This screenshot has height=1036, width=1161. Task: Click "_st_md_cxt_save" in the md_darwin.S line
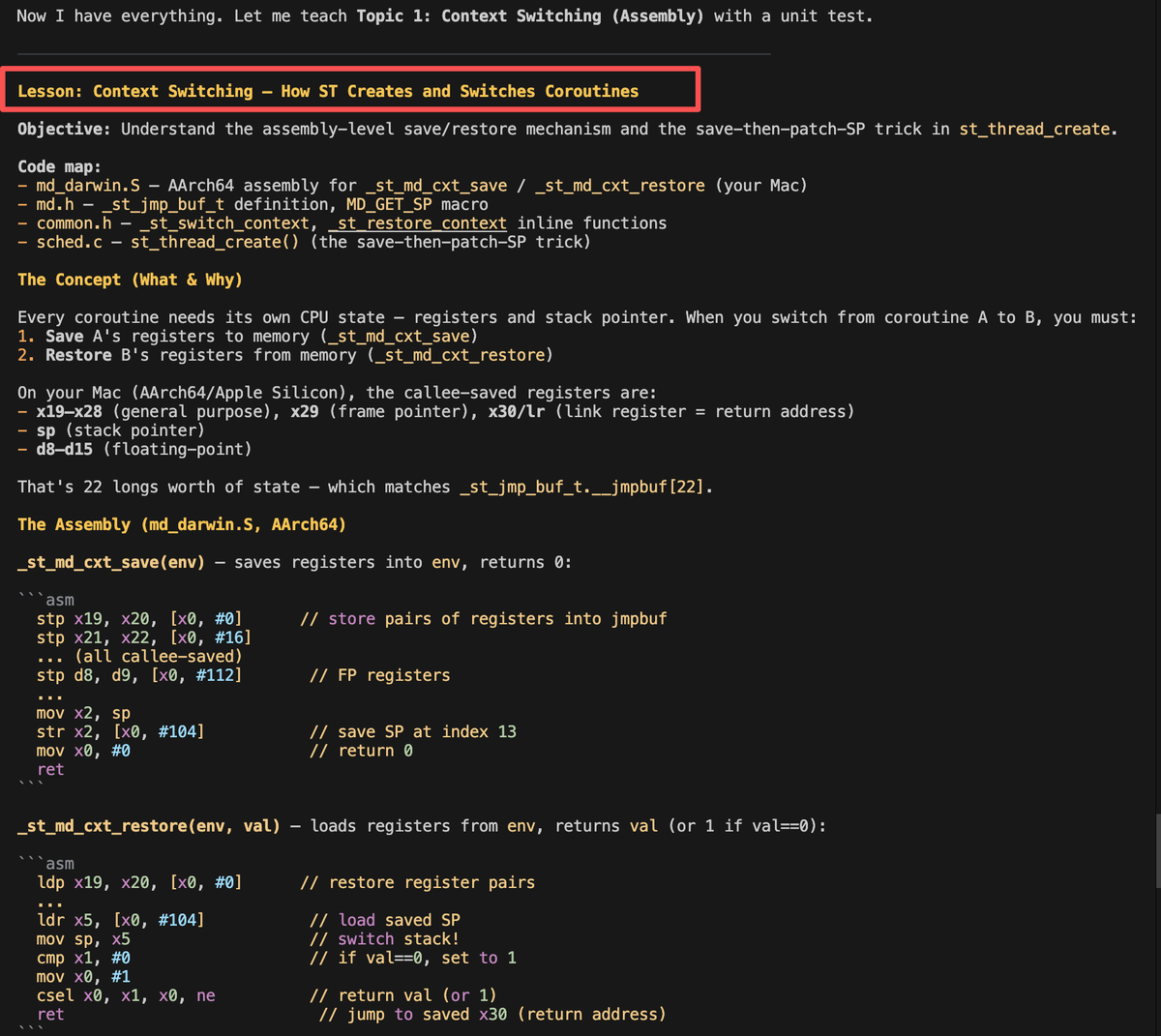(x=436, y=186)
